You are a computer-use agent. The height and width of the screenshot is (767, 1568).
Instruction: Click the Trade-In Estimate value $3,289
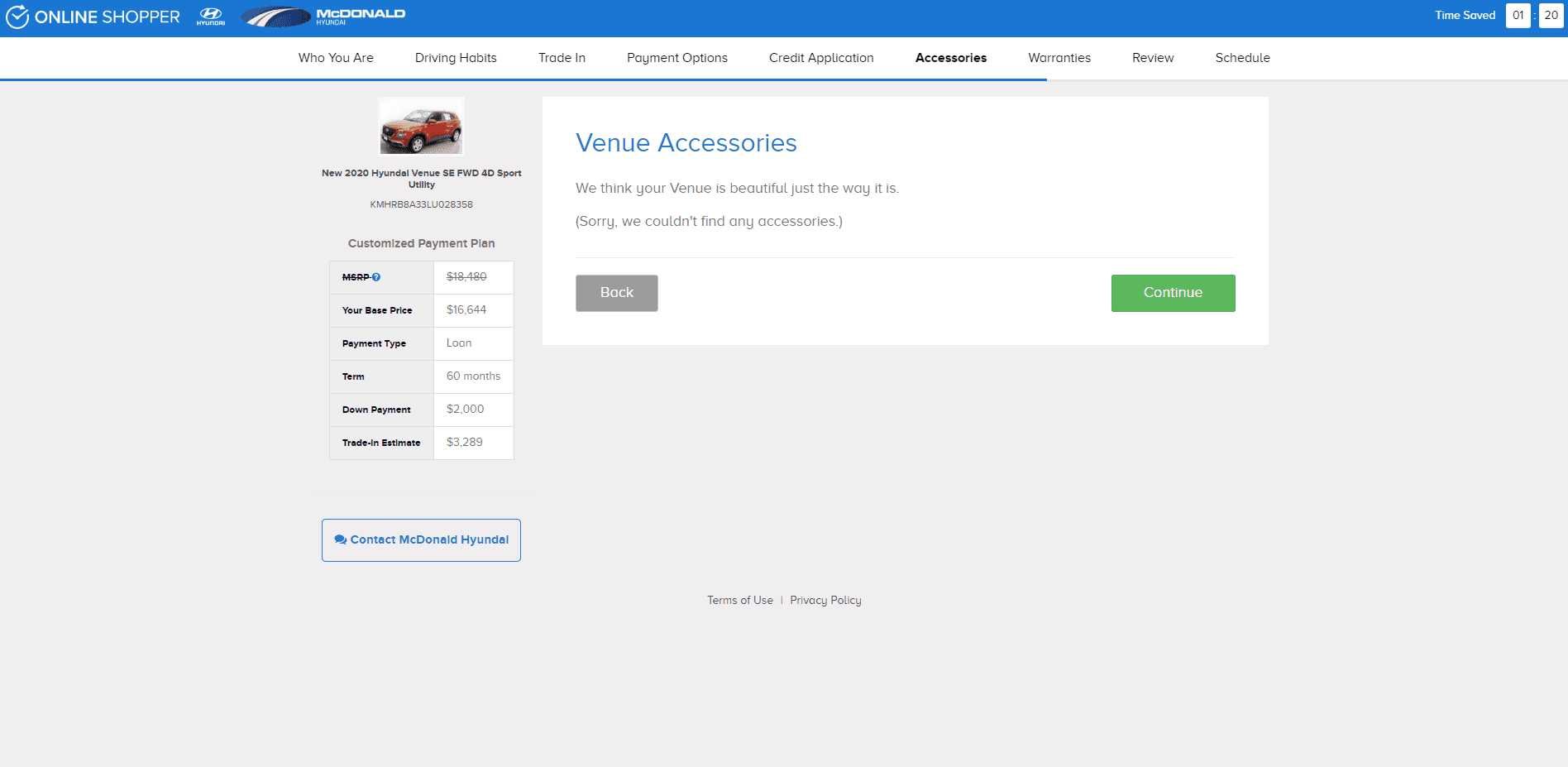pyautogui.click(x=464, y=443)
